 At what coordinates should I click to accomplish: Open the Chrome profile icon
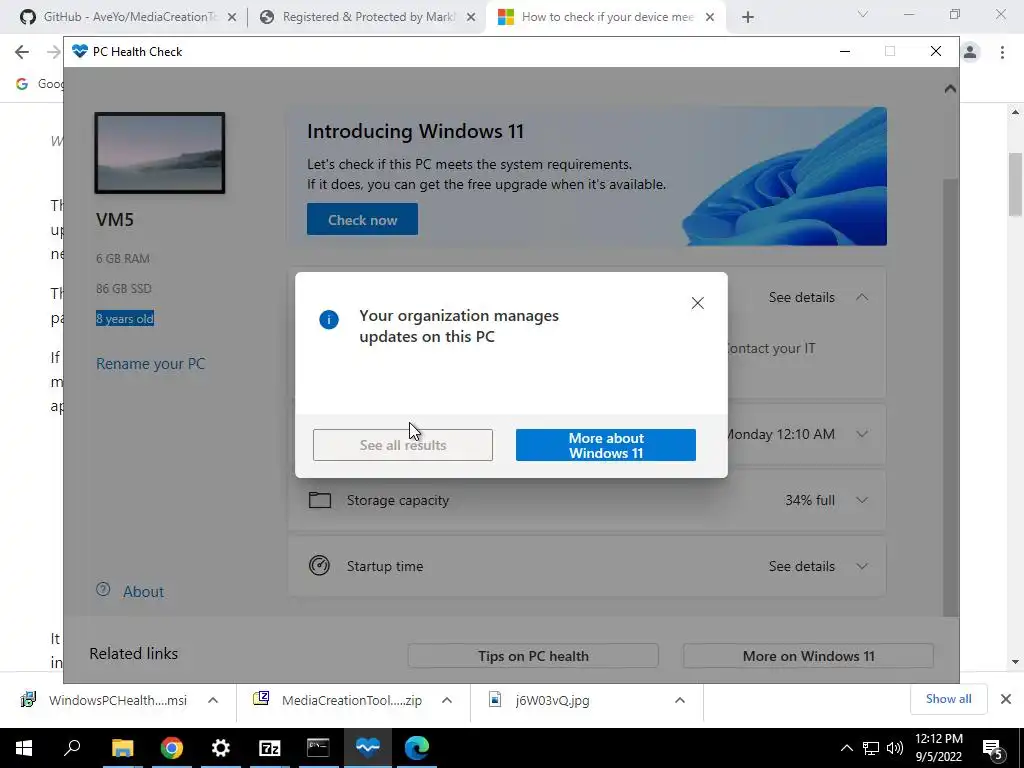(x=970, y=52)
